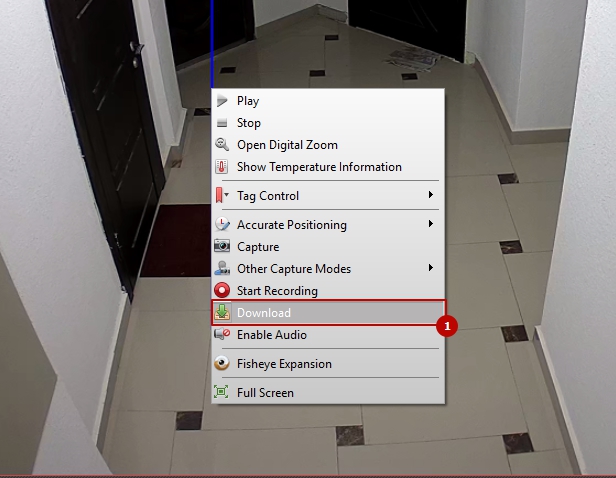Click the Other Capture Modes label
616x478 pixels.
pos(293,269)
